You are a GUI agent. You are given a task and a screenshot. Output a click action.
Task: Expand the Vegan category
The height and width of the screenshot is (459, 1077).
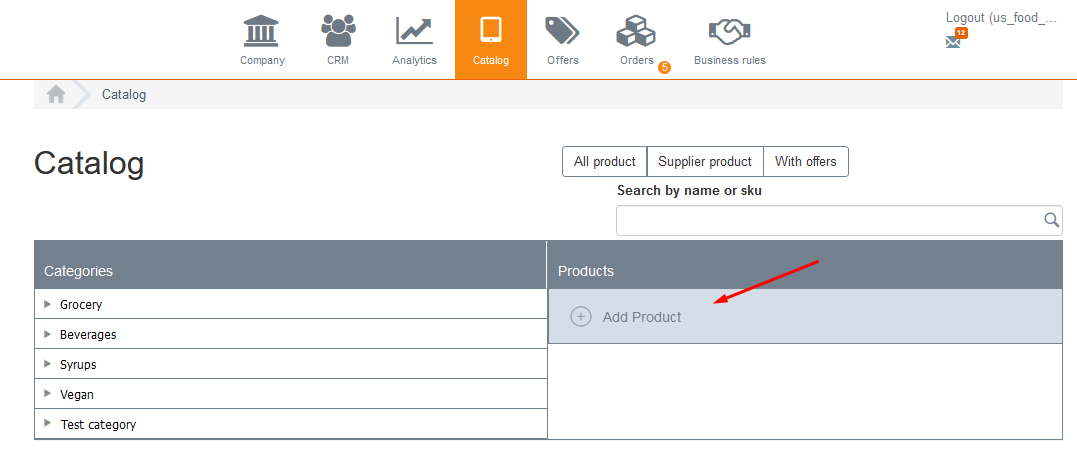[48, 394]
